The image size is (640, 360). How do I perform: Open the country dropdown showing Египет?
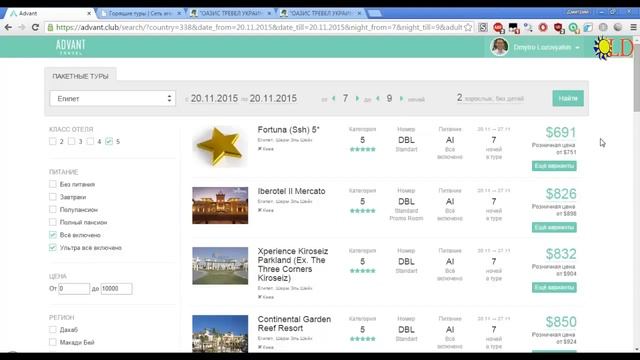tap(113, 98)
